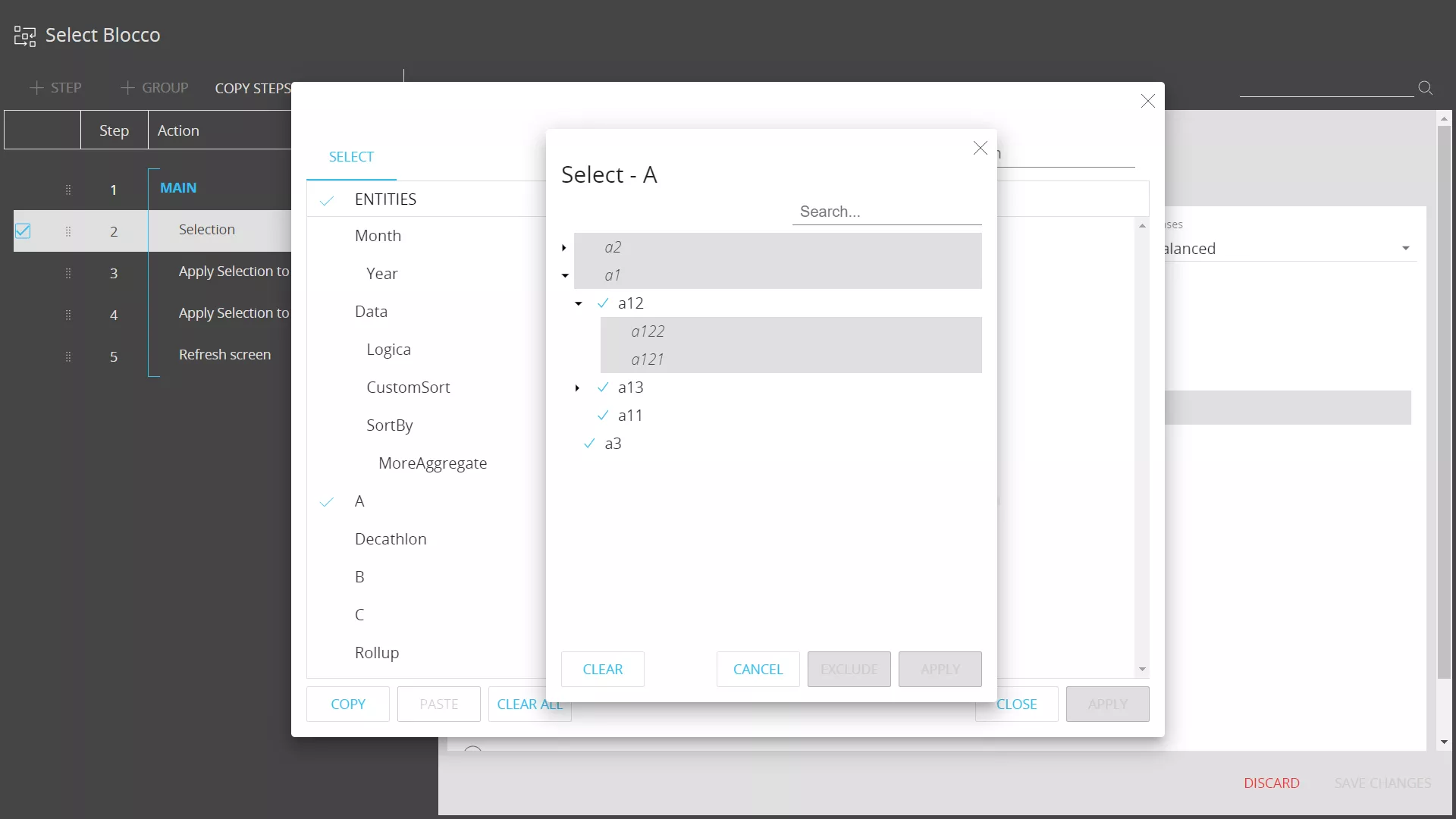
Task: Expand the a1 tree node
Action: click(565, 276)
